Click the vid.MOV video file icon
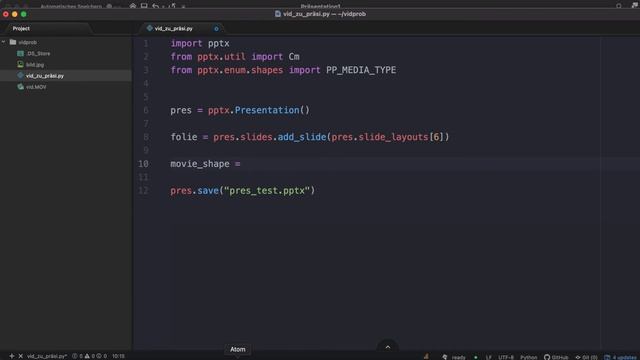 [20, 87]
